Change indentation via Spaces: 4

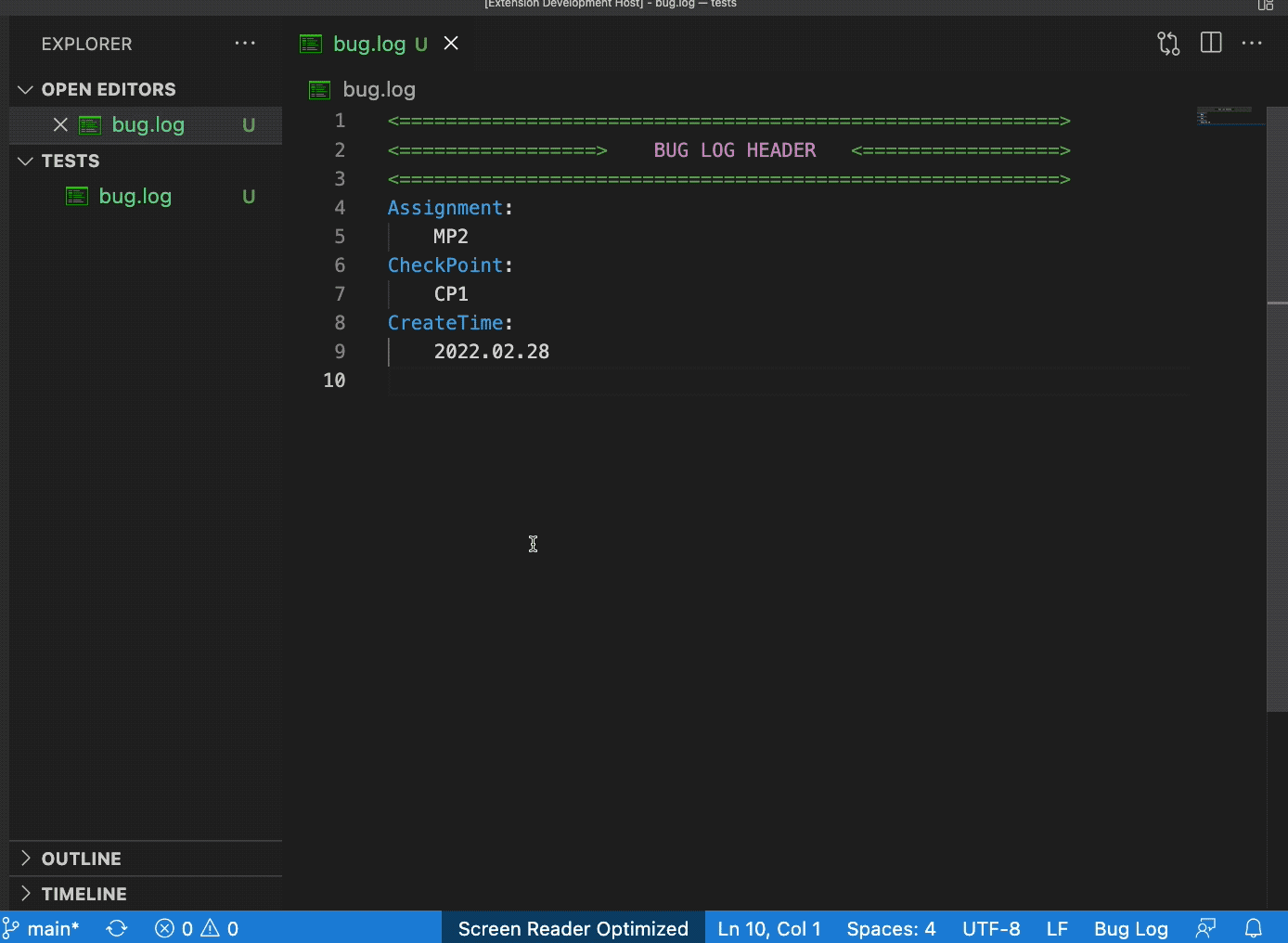891,928
